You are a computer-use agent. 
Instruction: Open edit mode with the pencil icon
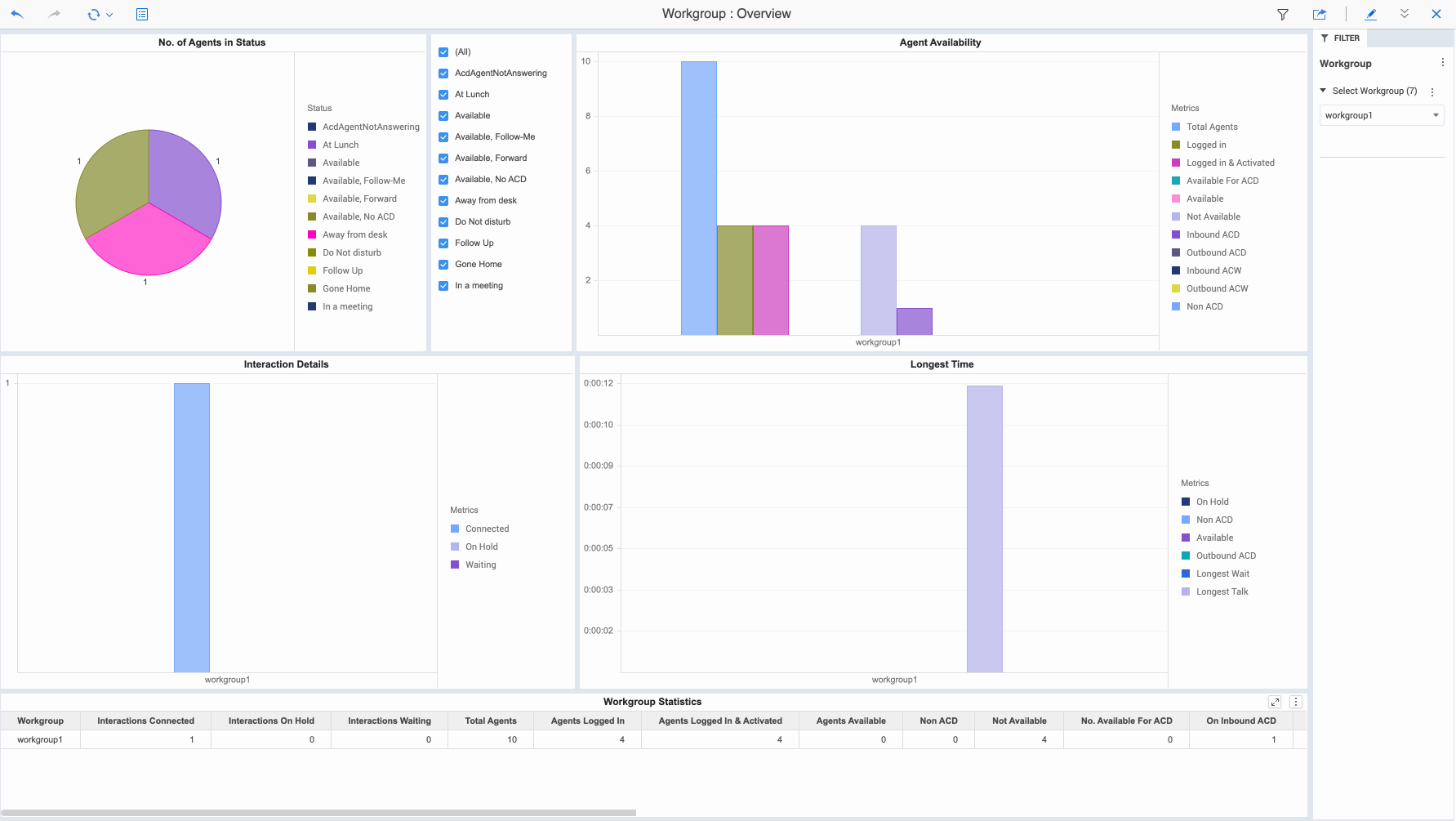click(1370, 14)
